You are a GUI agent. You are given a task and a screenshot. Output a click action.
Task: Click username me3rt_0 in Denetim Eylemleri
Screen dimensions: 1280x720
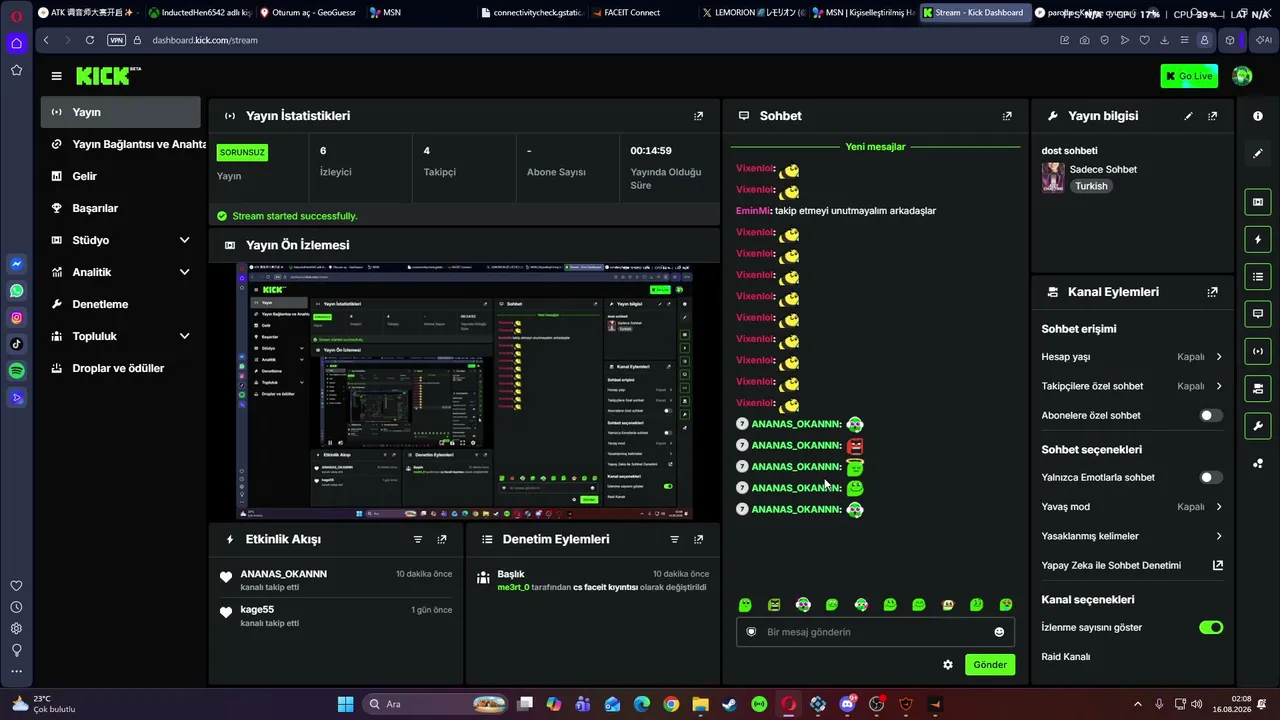pos(513,588)
